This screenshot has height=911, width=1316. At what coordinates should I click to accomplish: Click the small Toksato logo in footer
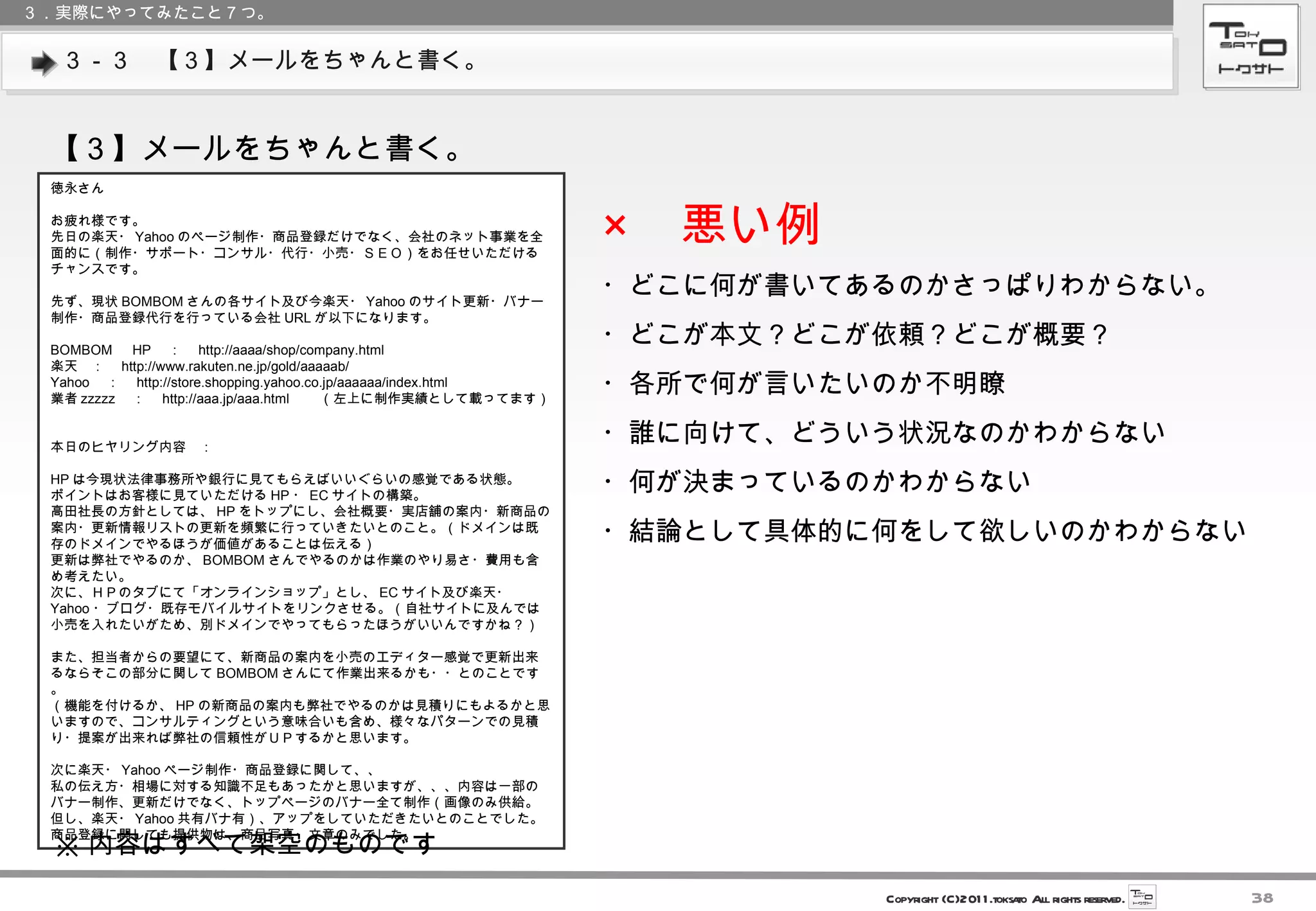coord(1142,897)
